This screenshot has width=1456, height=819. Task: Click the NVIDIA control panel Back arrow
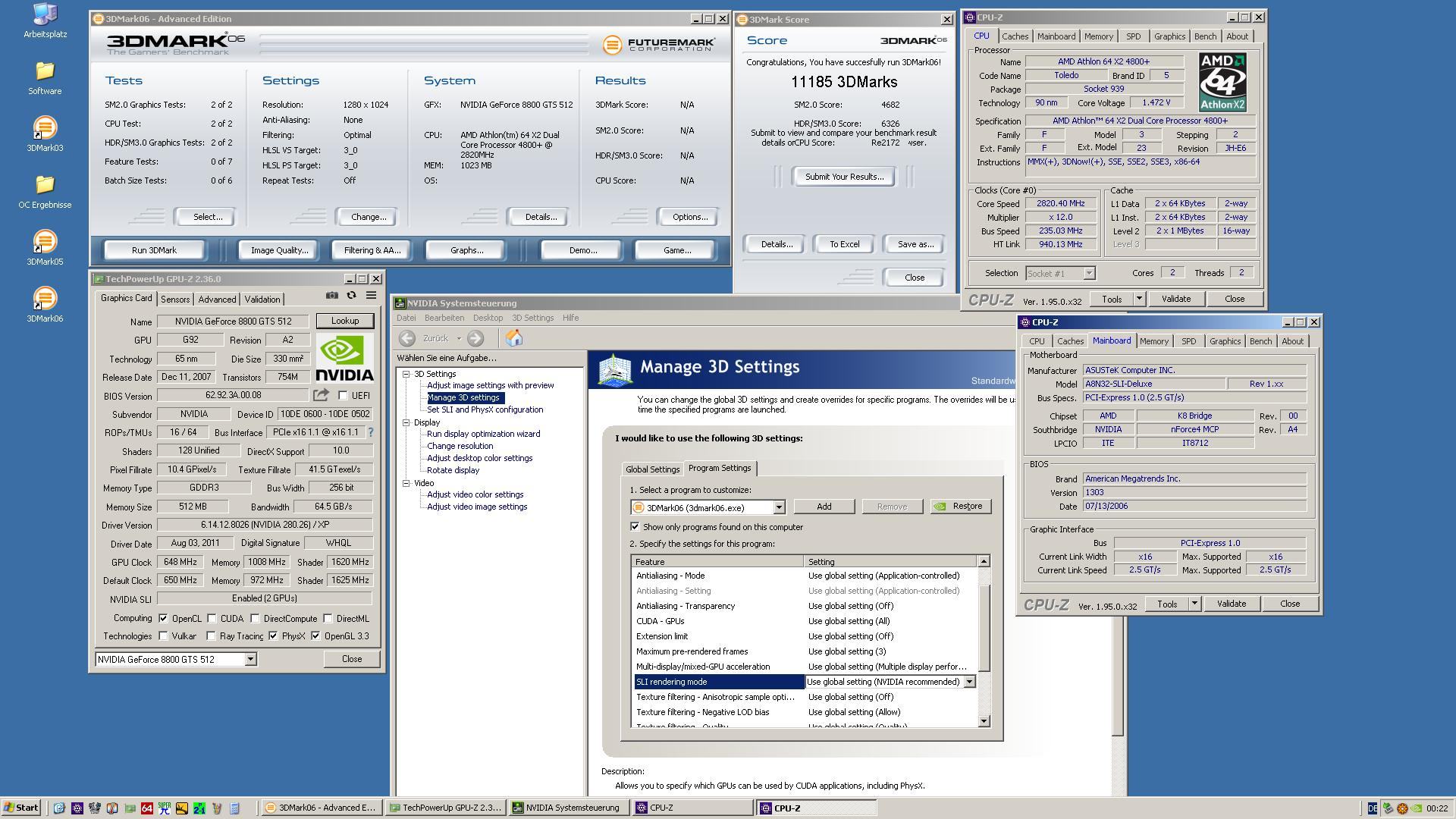407,338
